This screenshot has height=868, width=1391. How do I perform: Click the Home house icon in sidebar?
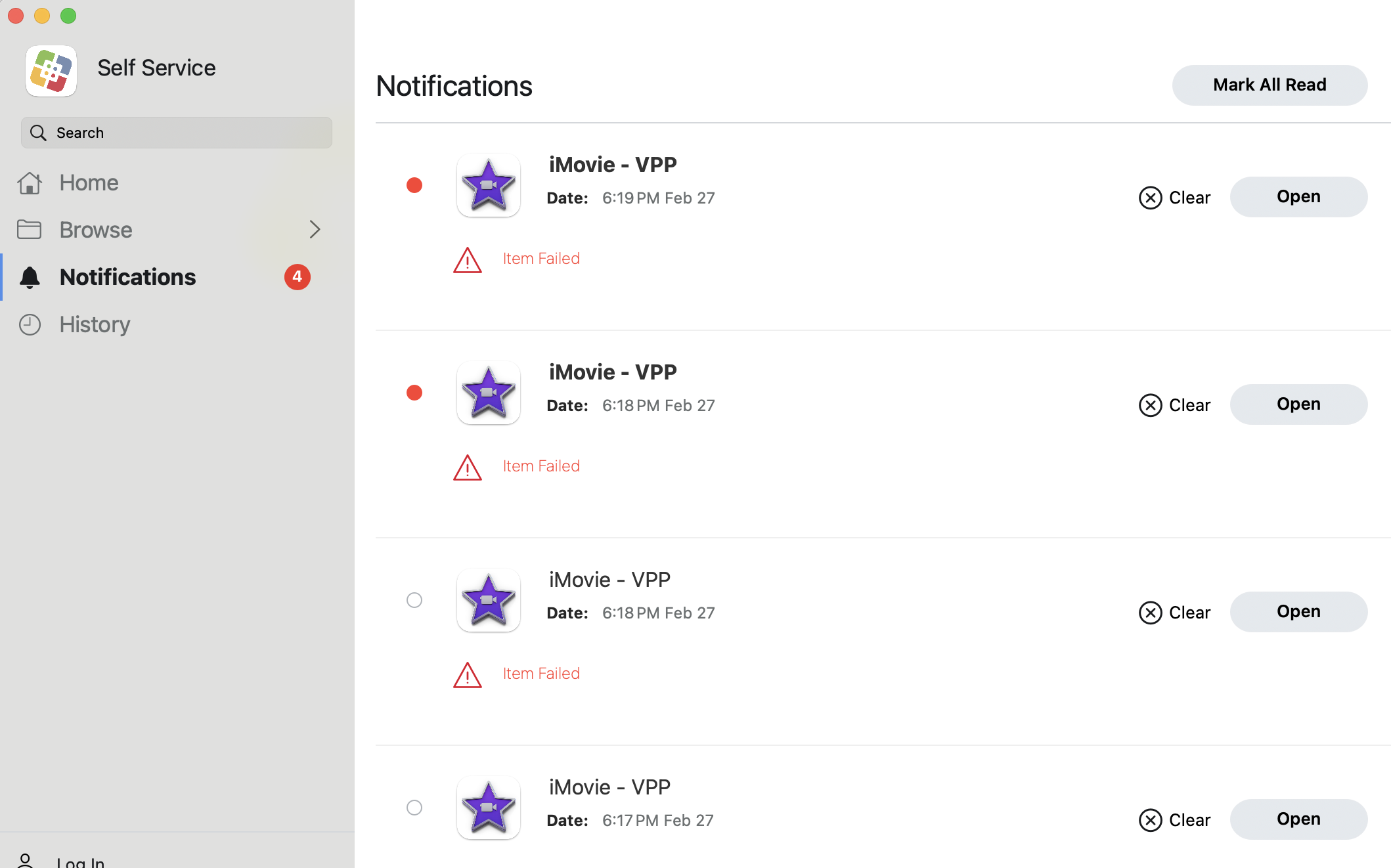[x=30, y=183]
